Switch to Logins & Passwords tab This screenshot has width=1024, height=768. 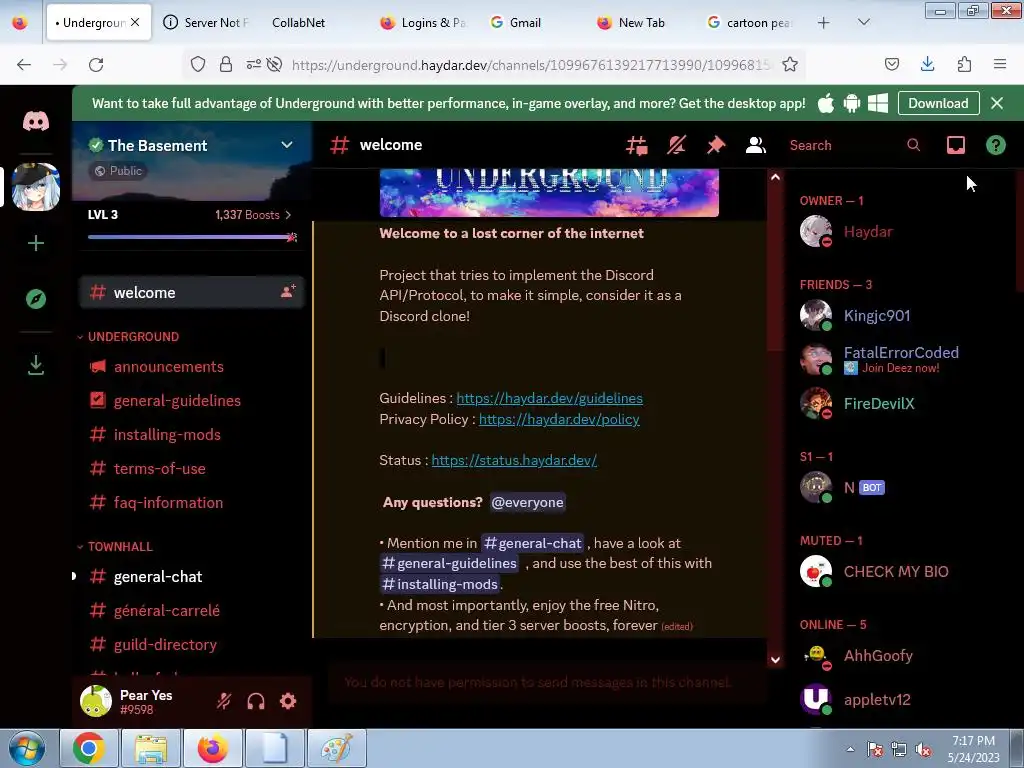[x=423, y=23]
